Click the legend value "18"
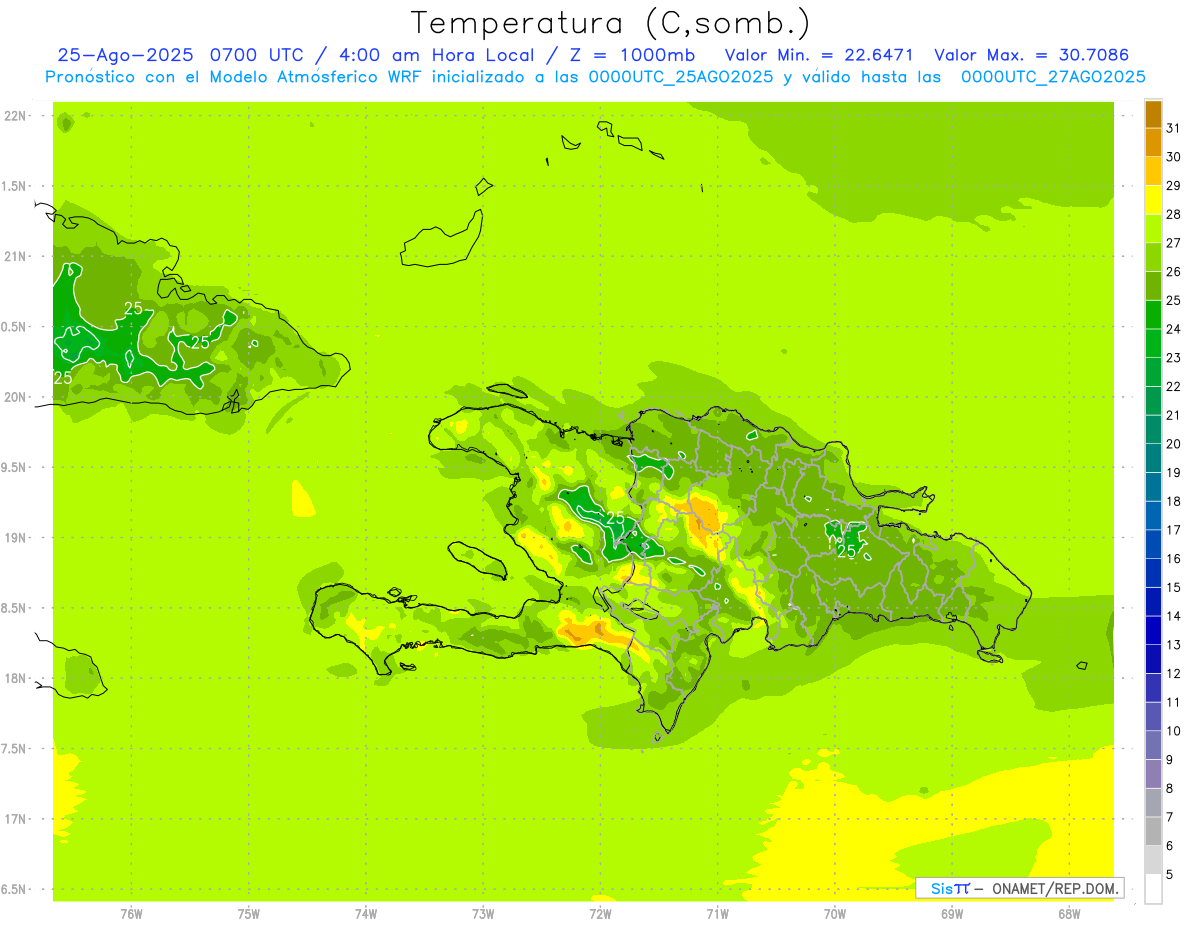 click(x=1174, y=501)
